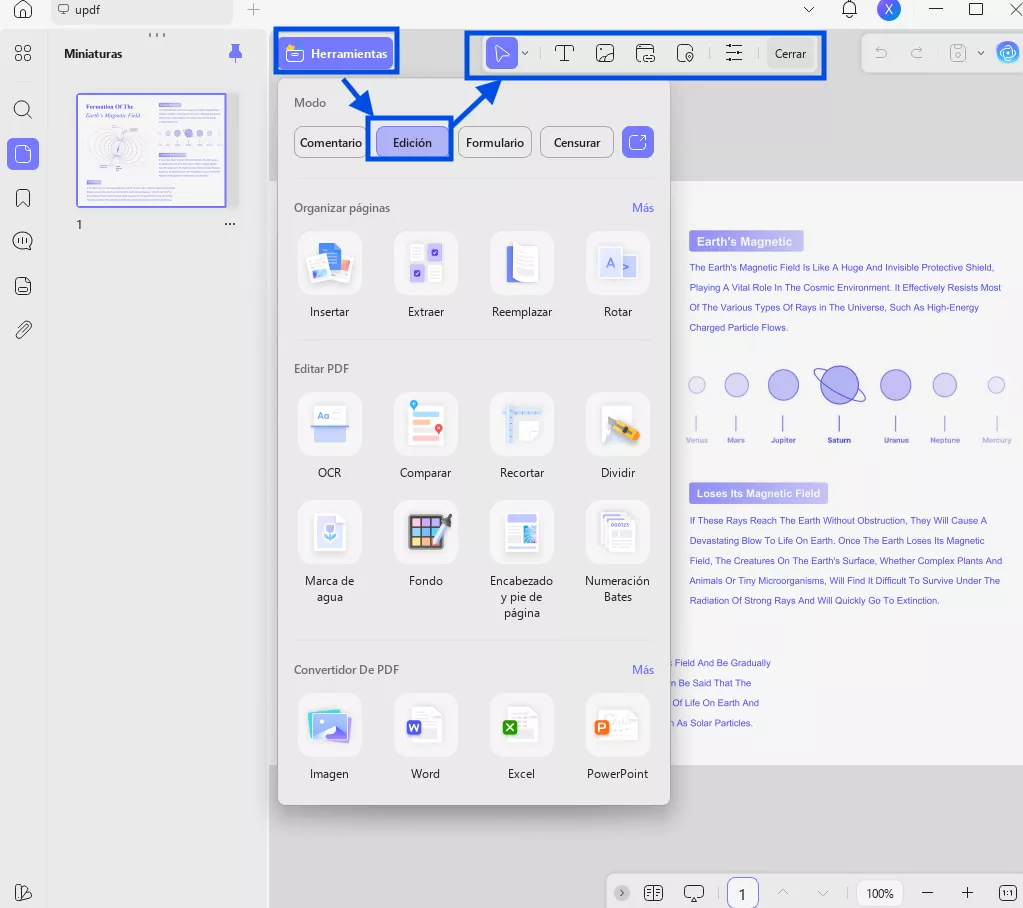Screen dimensions: 1023x908
Task: Select the cursor pointer tool
Action: click(x=502, y=53)
